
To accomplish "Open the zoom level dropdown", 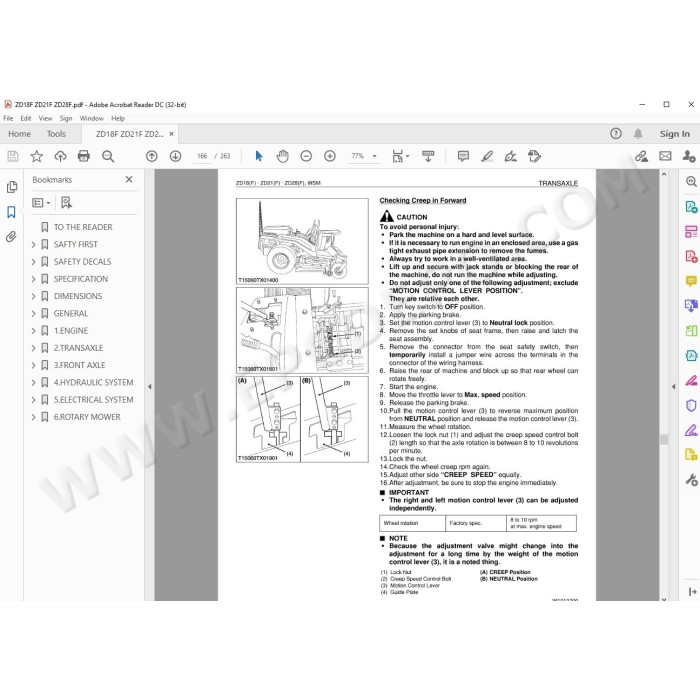I will tap(375, 156).
